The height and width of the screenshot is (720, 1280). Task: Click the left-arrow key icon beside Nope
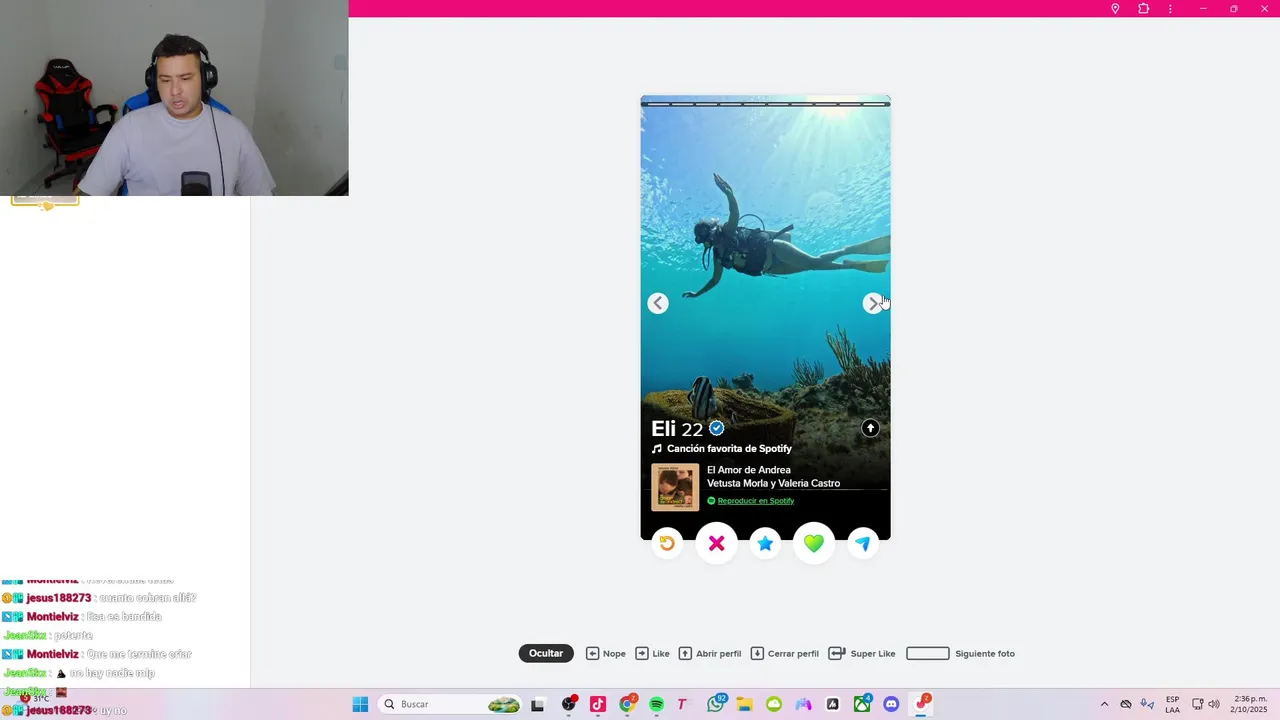tap(592, 653)
